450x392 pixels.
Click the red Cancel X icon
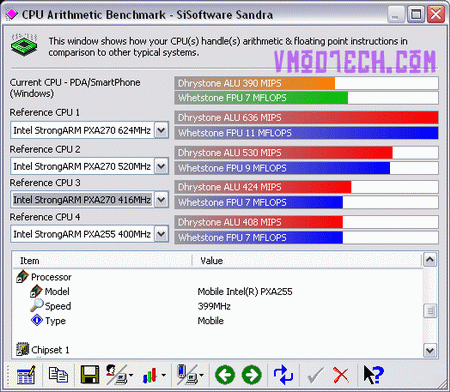341,375
